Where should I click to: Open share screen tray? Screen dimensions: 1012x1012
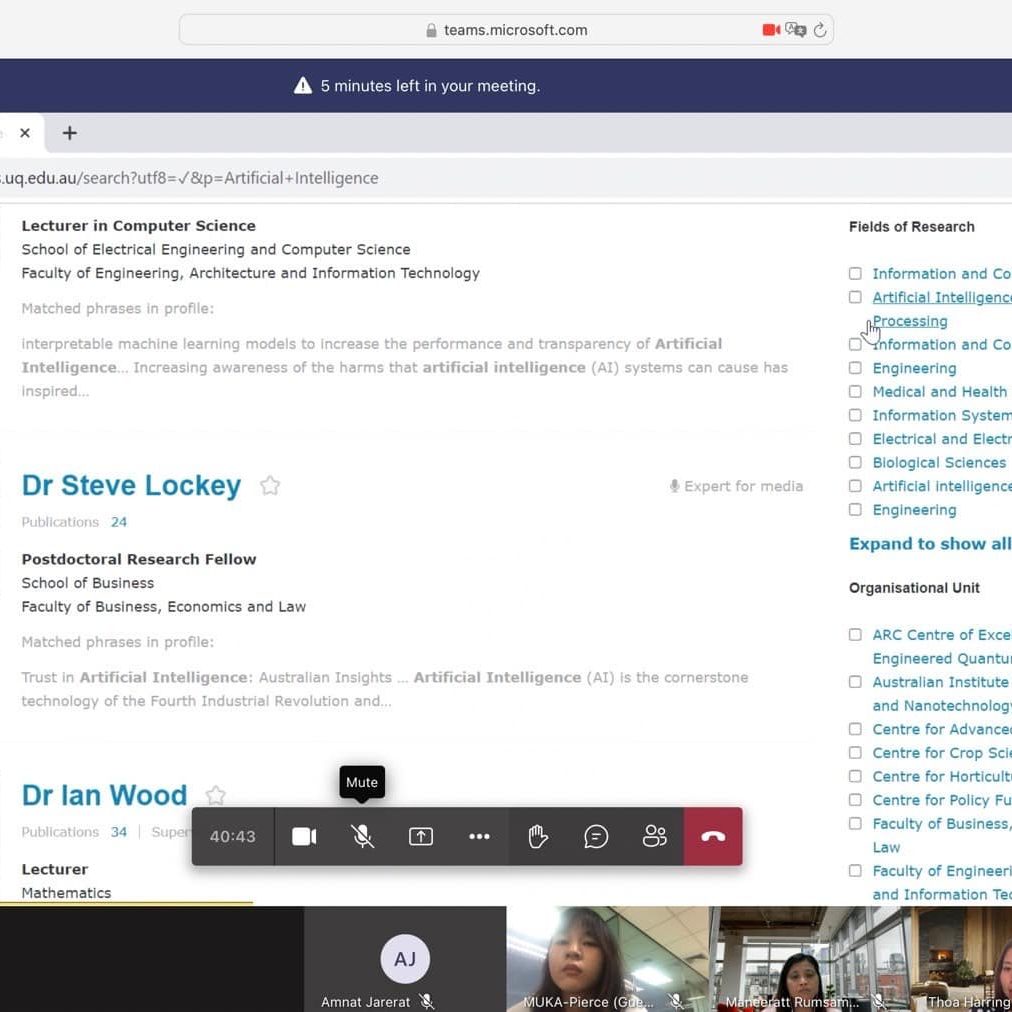421,836
